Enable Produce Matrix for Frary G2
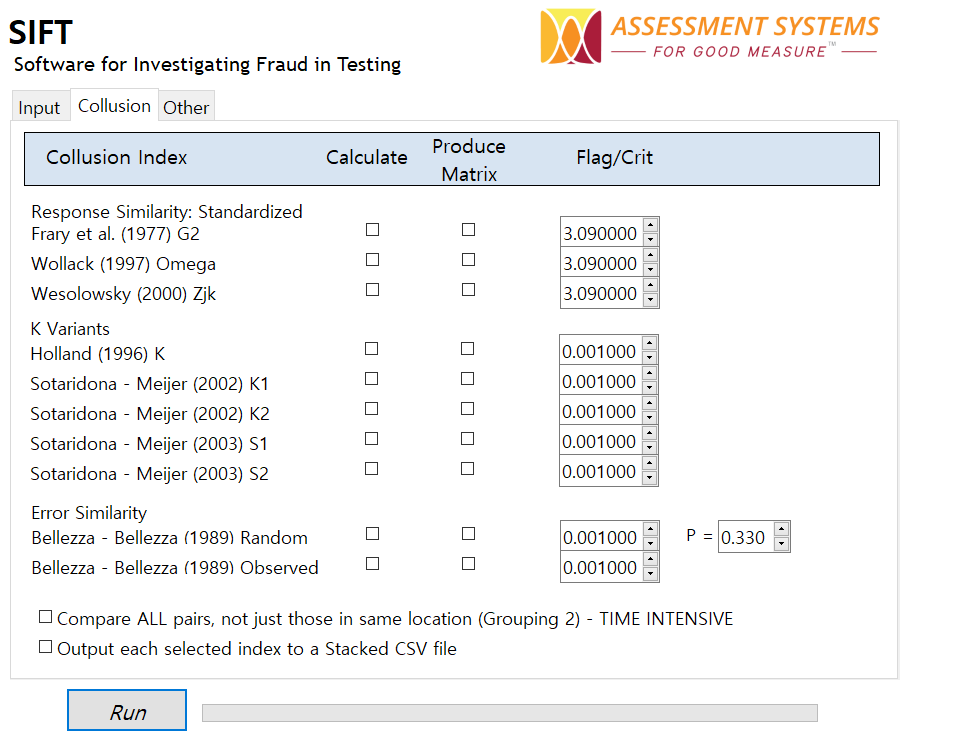 (x=468, y=229)
